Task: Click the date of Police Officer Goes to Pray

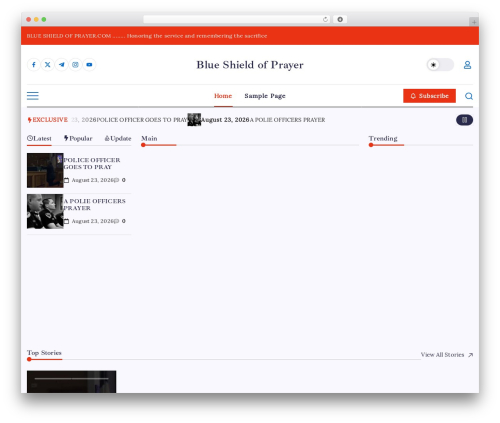Action: (89, 180)
